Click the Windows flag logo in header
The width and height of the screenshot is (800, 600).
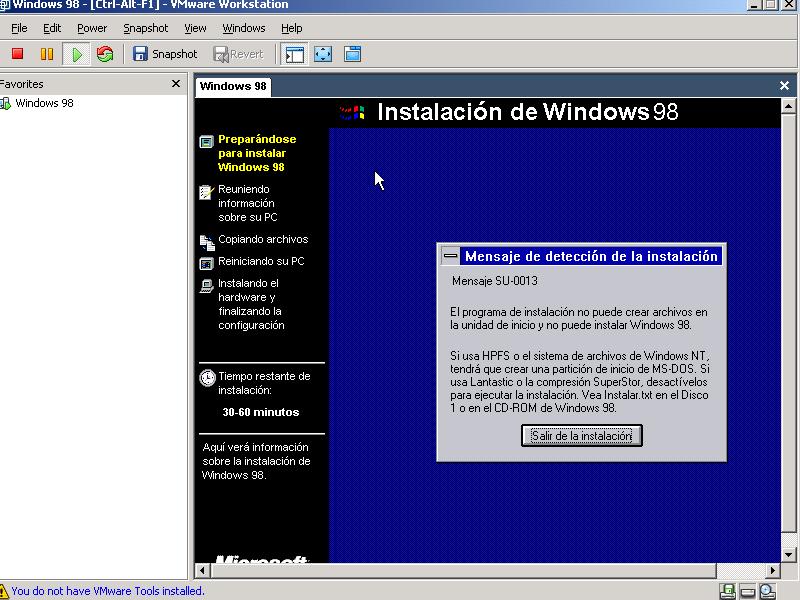click(x=352, y=112)
